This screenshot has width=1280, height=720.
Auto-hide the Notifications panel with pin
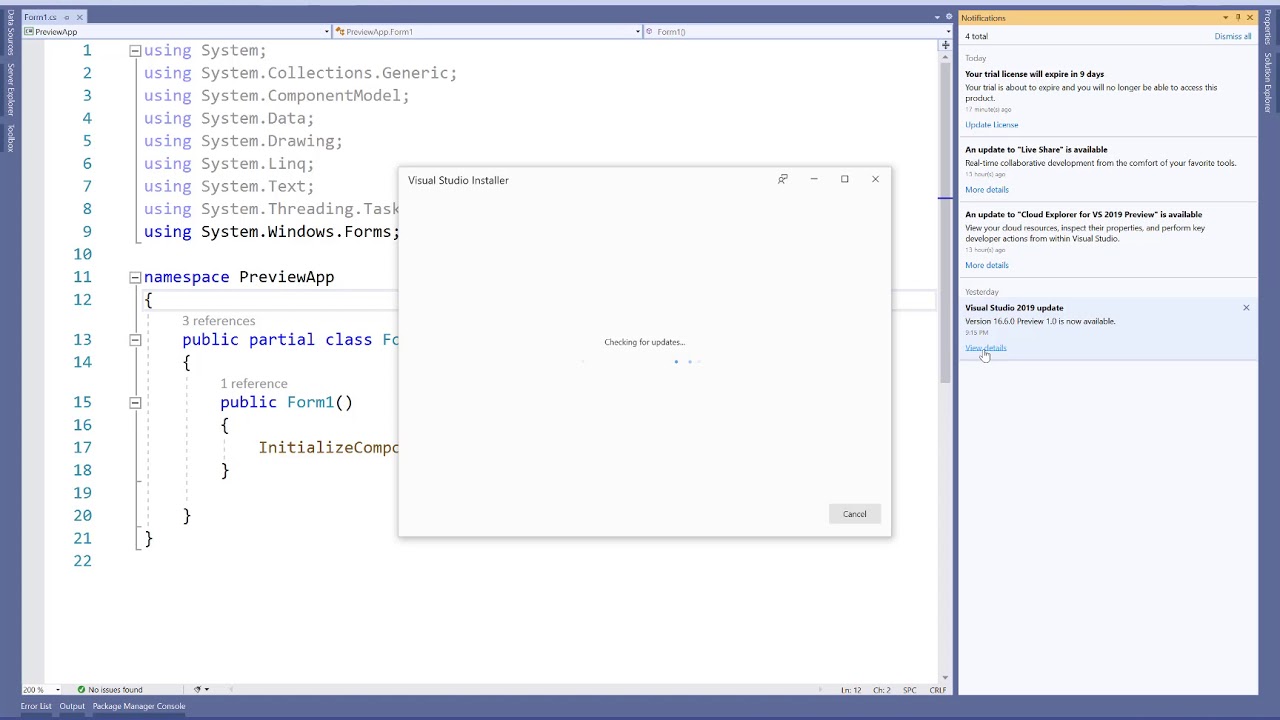click(x=1237, y=17)
